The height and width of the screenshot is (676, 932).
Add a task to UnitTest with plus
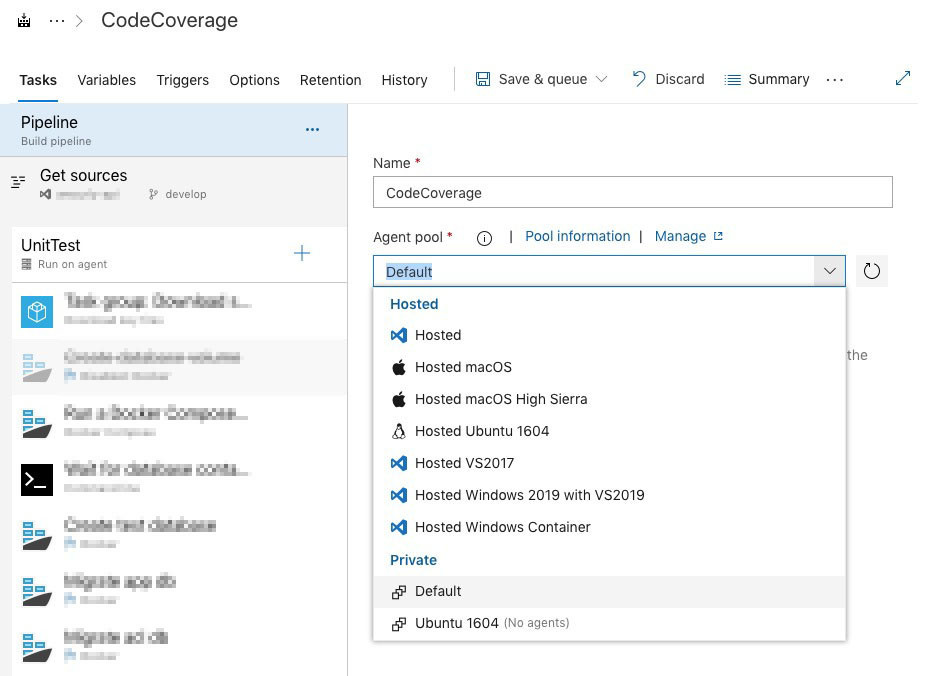302,253
